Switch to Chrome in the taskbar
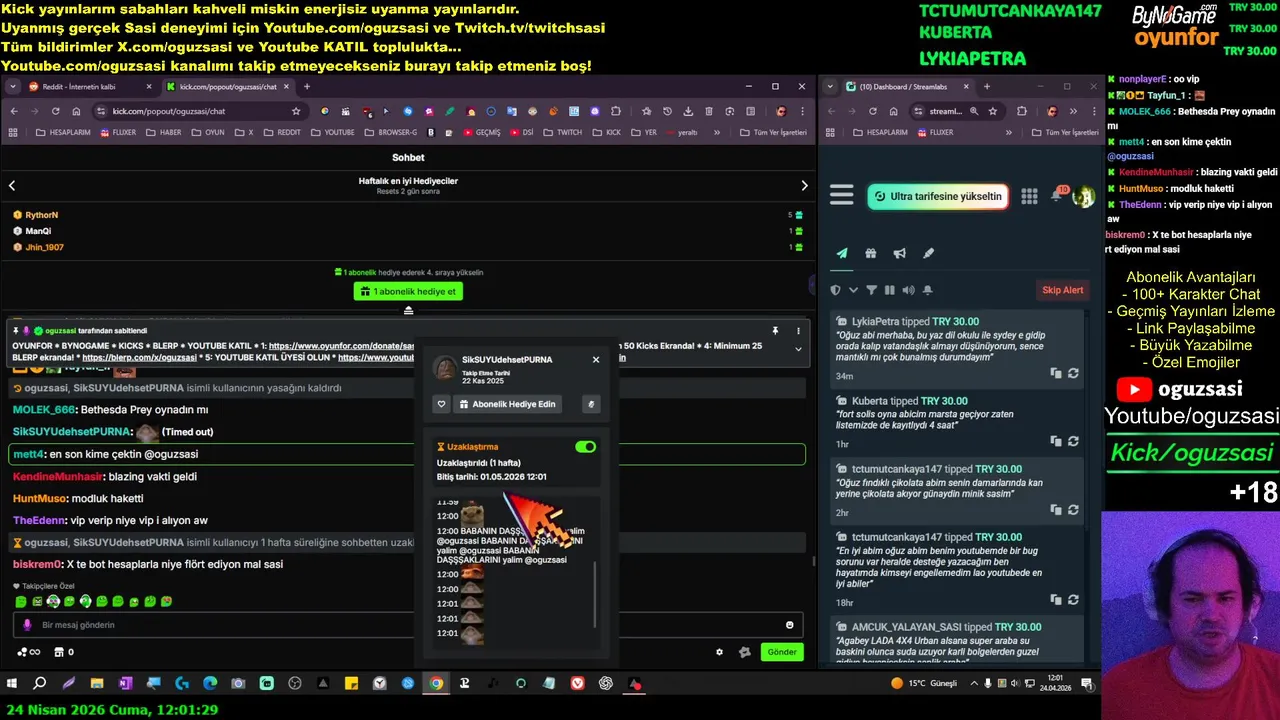1280x720 pixels. [x=436, y=684]
